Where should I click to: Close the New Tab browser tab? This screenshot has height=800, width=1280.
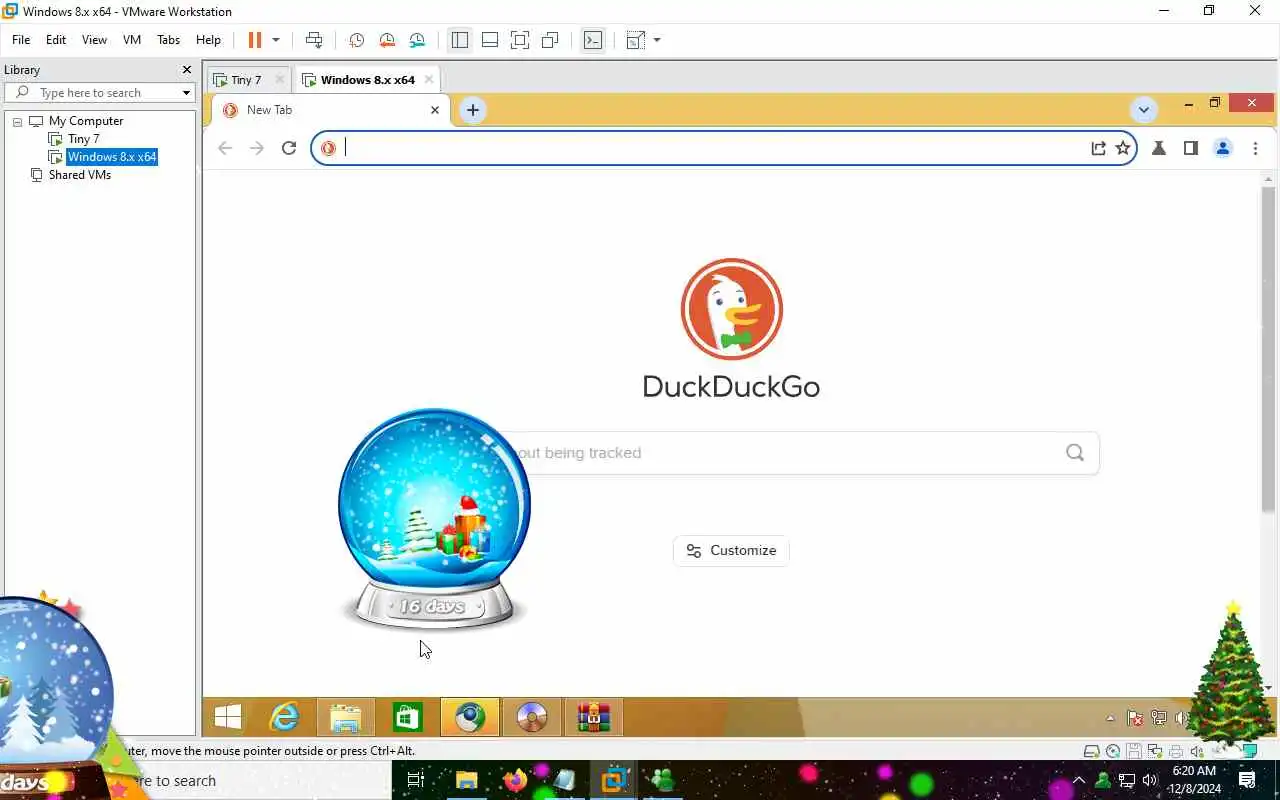435,110
